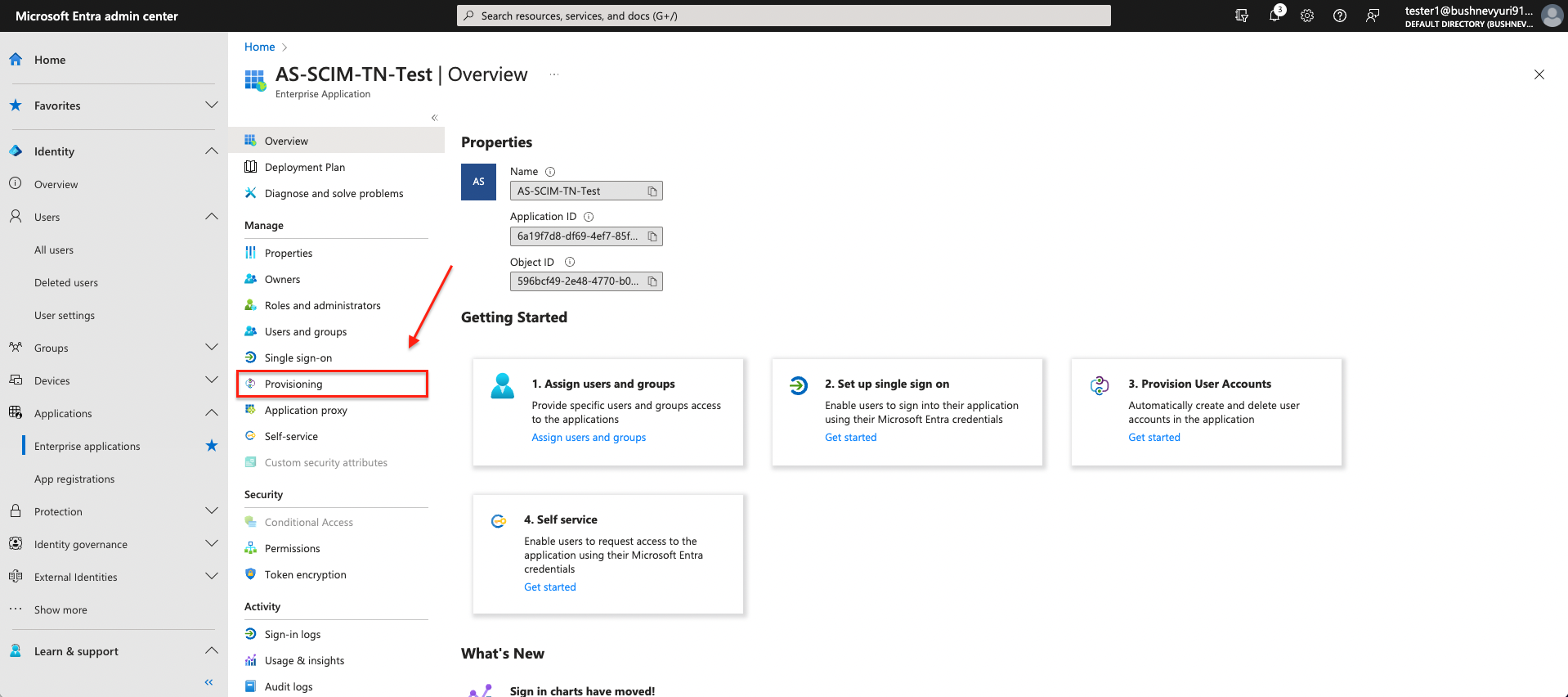The image size is (1568, 697).
Task: Expand the External Identities section
Action: coord(212,576)
